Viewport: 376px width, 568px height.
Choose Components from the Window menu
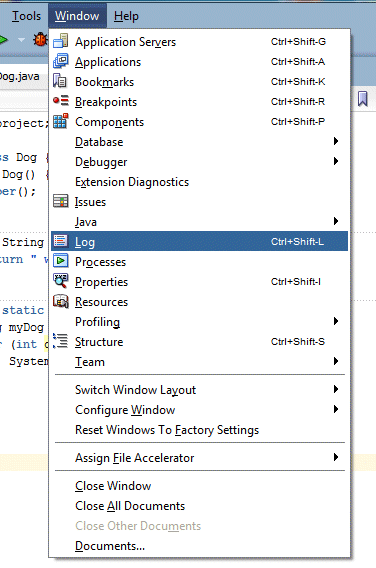pyautogui.click(x=199, y=122)
